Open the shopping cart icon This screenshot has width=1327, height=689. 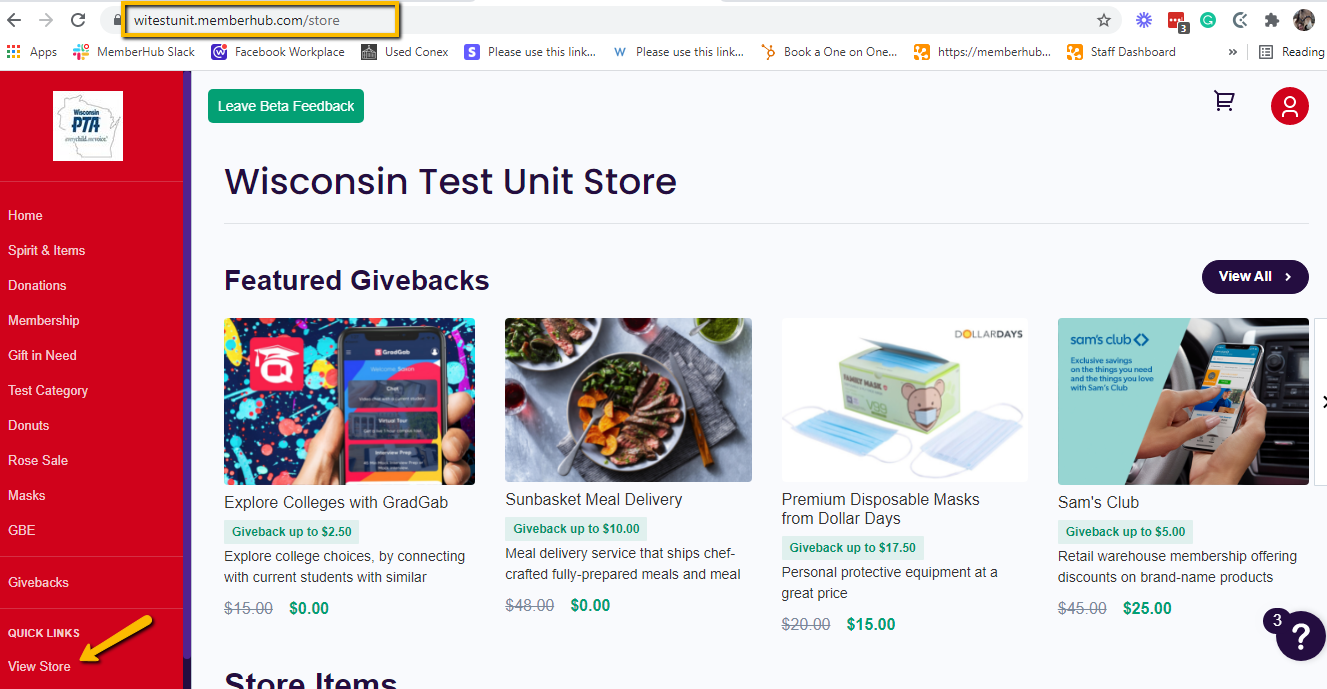(1224, 101)
